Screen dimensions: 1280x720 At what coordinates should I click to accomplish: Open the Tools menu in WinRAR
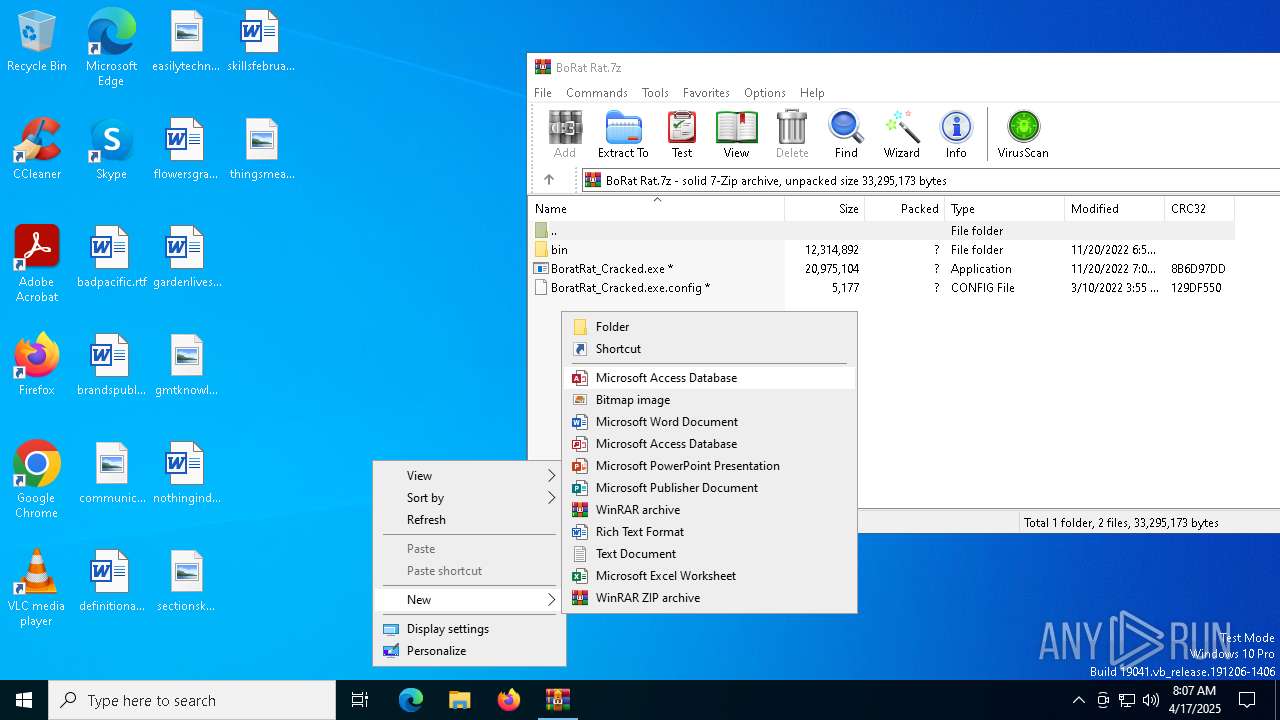point(655,92)
